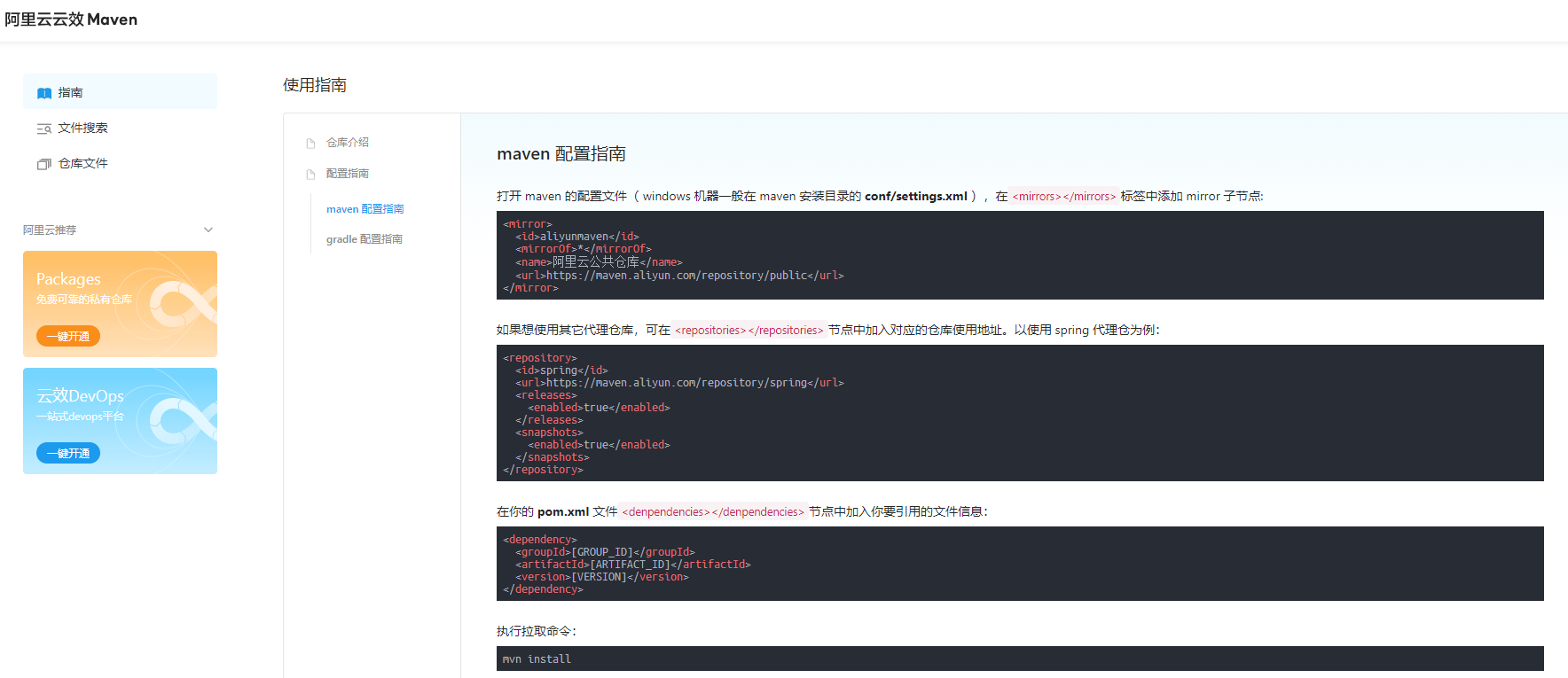Click 一键开通 on the 云效DevOps card
The image size is (1568, 678).
pos(68,453)
